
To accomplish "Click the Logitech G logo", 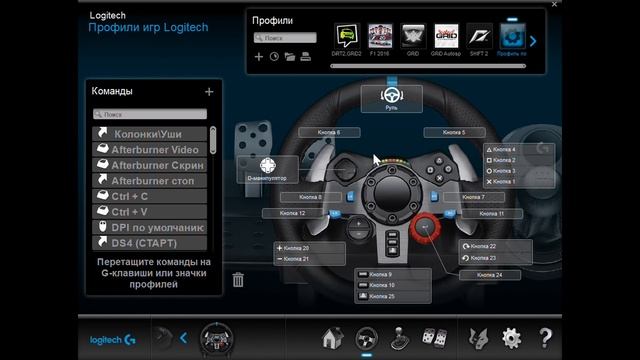I will [113, 340].
